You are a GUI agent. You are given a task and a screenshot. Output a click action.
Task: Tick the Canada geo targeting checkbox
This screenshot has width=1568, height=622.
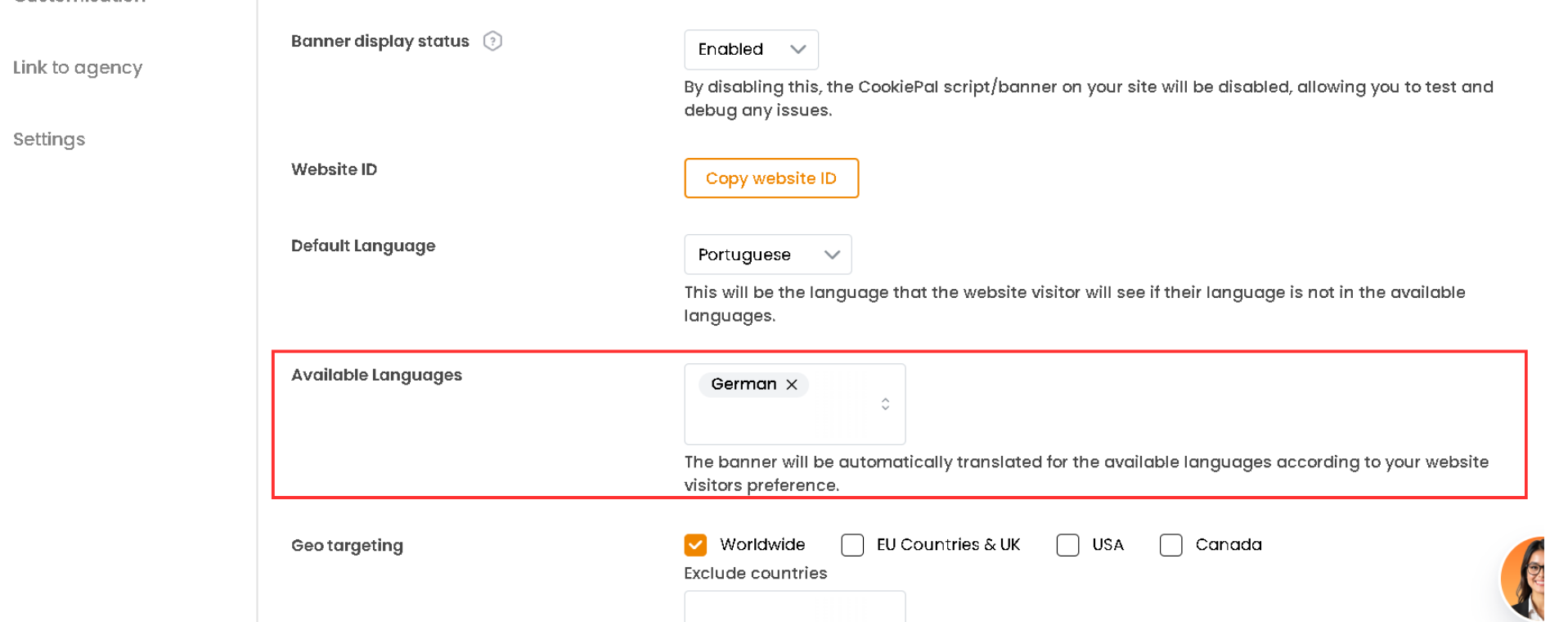(x=1170, y=545)
